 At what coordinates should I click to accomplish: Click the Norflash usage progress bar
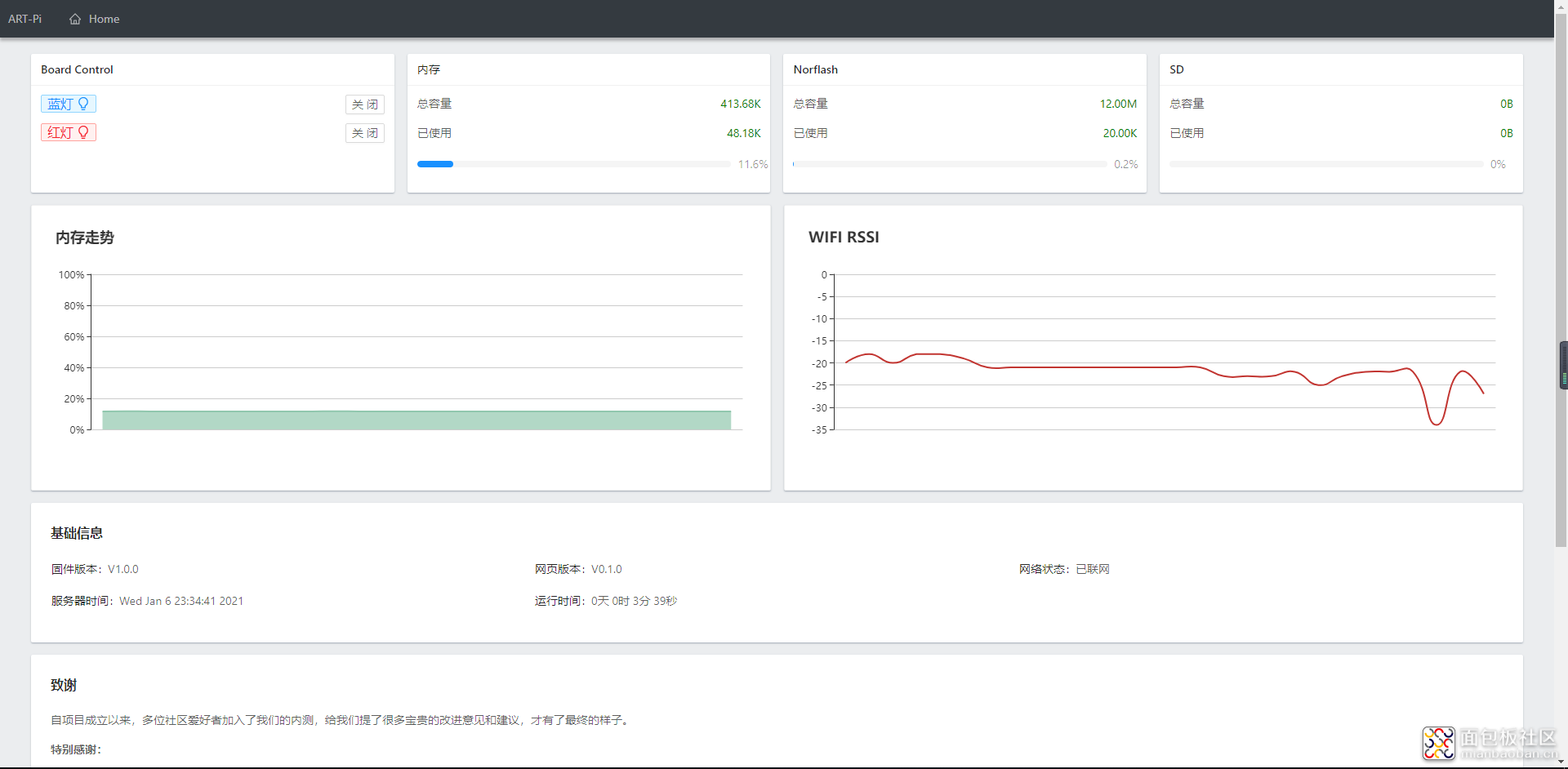coord(950,164)
